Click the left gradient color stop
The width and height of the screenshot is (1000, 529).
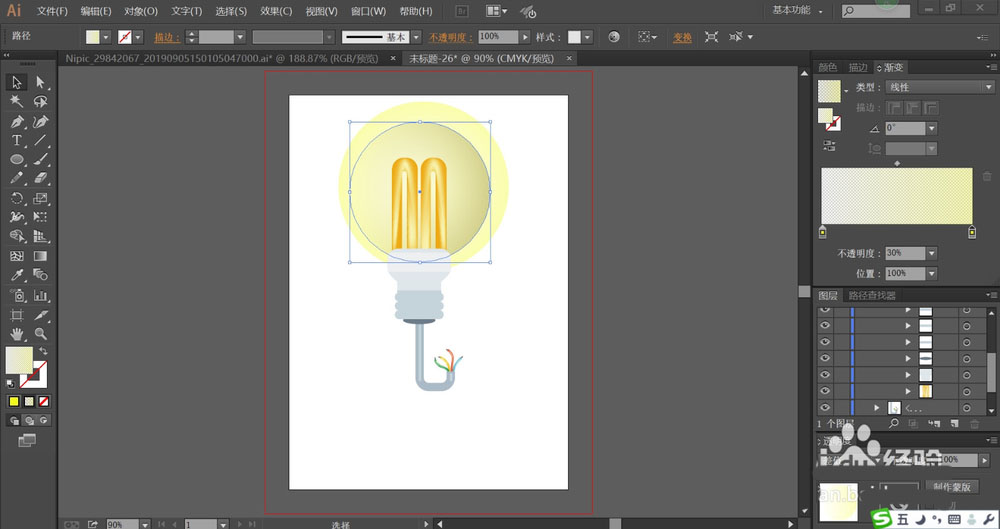[823, 232]
